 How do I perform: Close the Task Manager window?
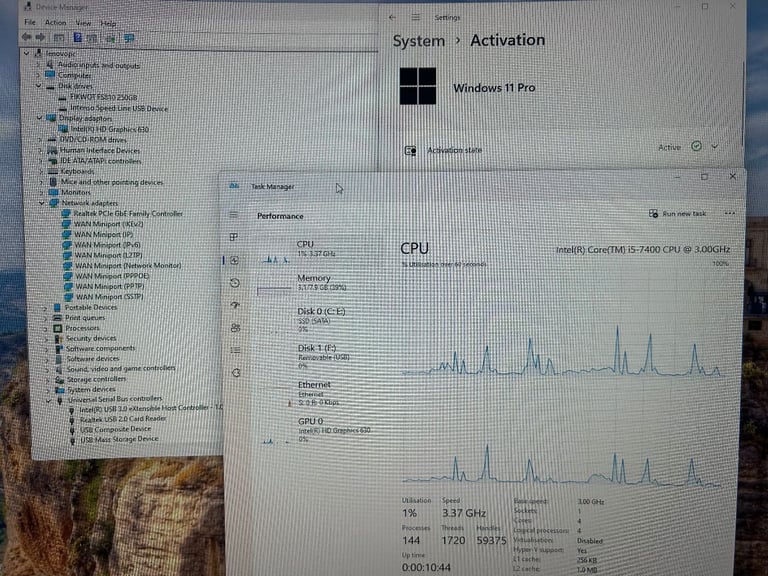click(x=732, y=176)
